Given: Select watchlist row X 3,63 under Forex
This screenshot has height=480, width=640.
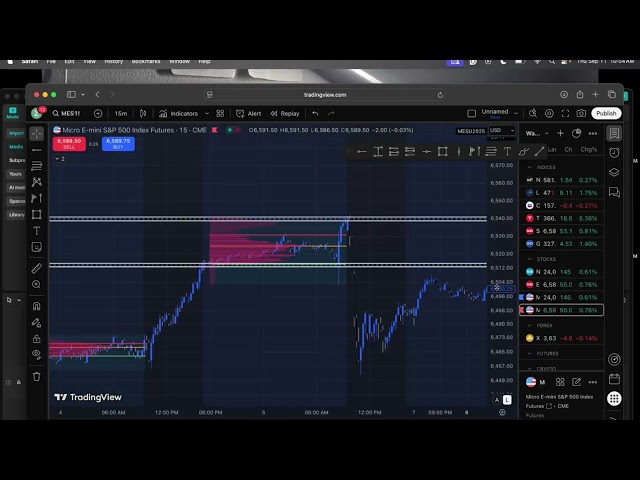Looking at the screenshot, I should (x=562, y=338).
